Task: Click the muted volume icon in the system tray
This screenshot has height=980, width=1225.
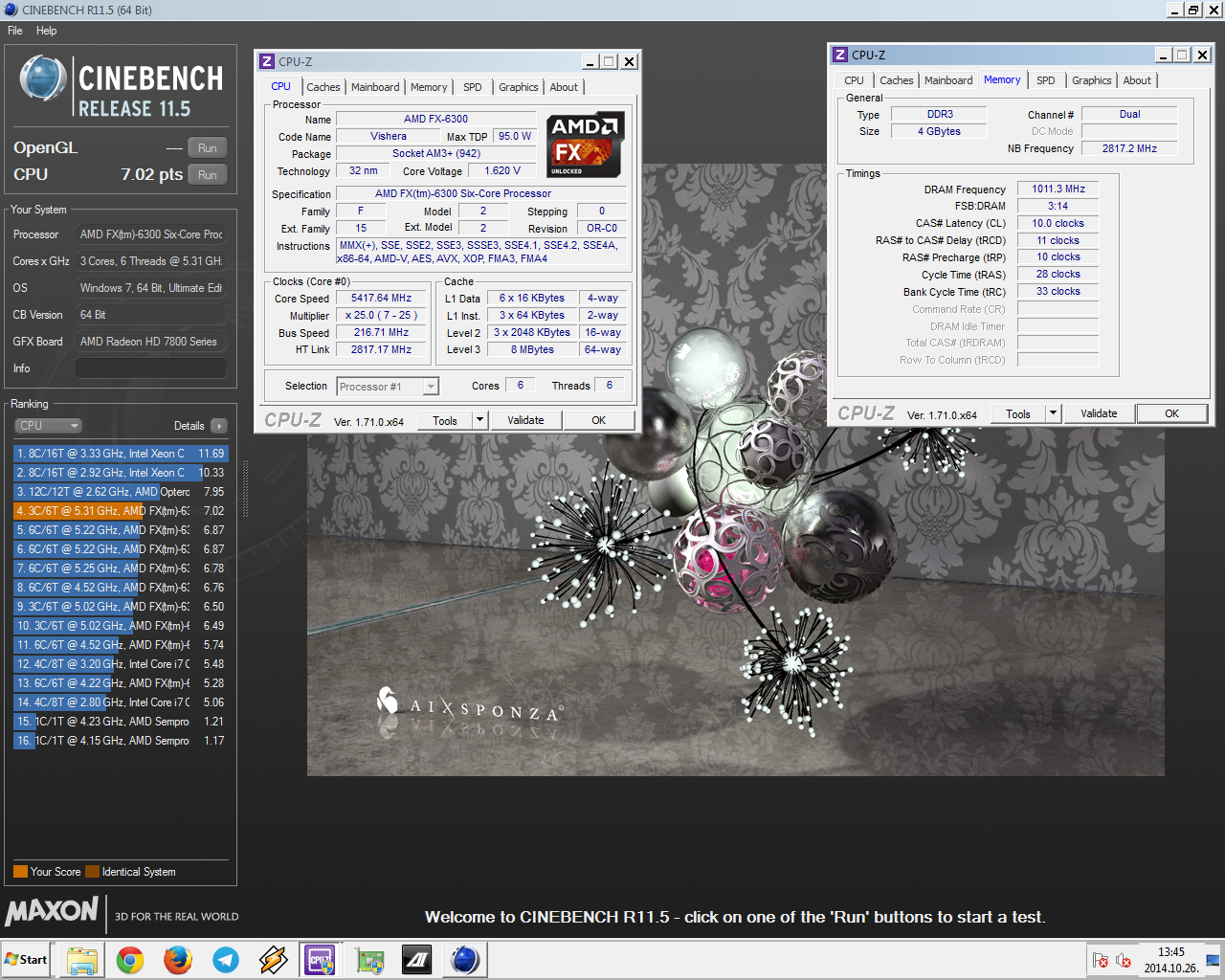Action: click(1124, 961)
